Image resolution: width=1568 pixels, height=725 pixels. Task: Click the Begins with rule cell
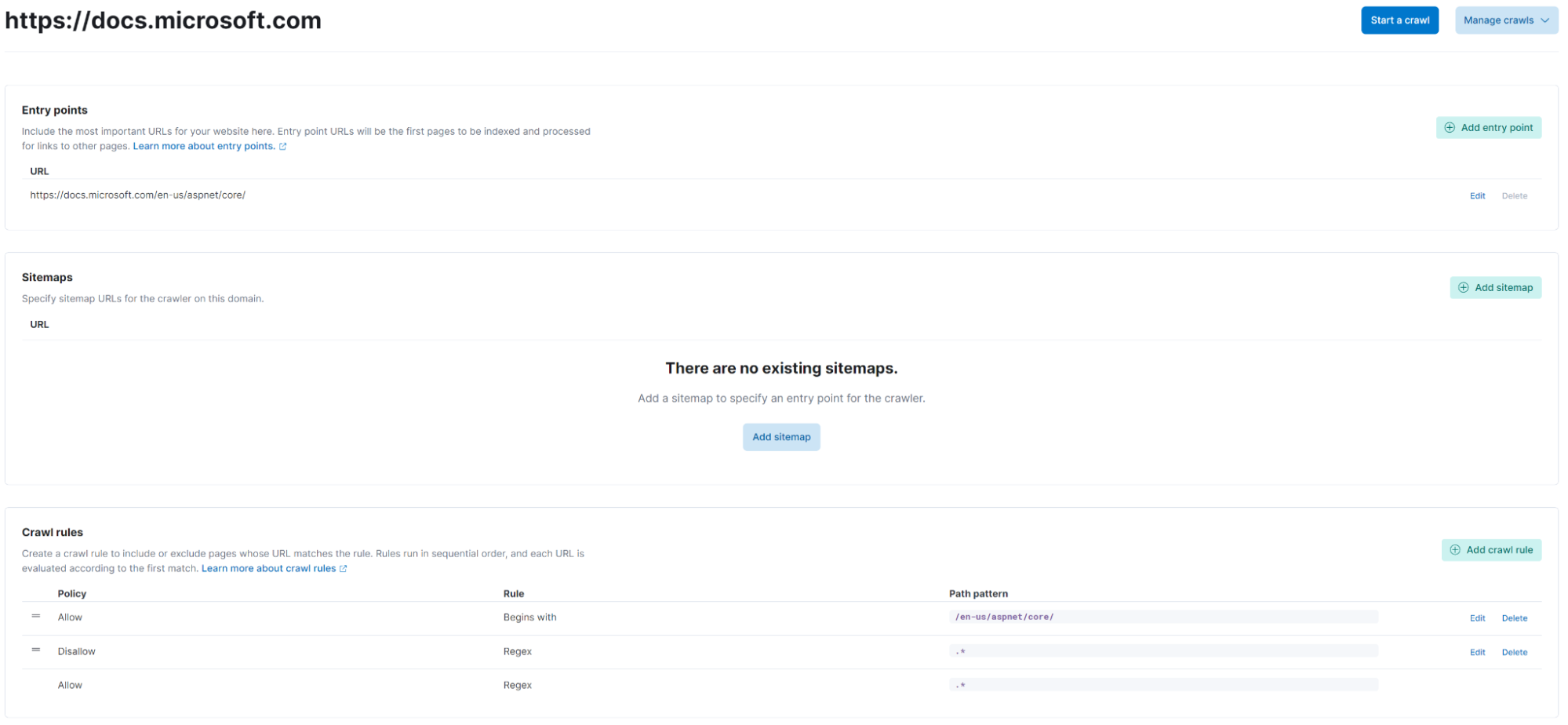pos(529,618)
